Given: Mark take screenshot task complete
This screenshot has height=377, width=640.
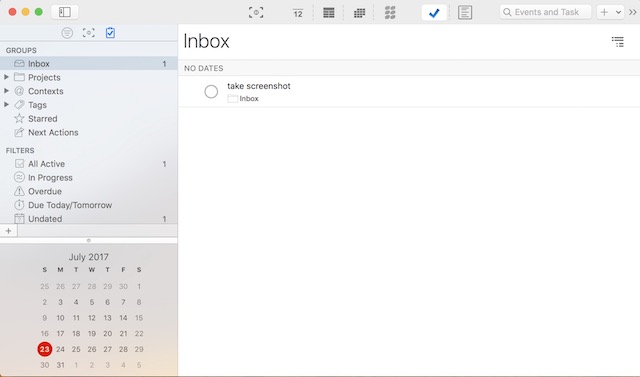Looking at the screenshot, I should pos(211,92).
